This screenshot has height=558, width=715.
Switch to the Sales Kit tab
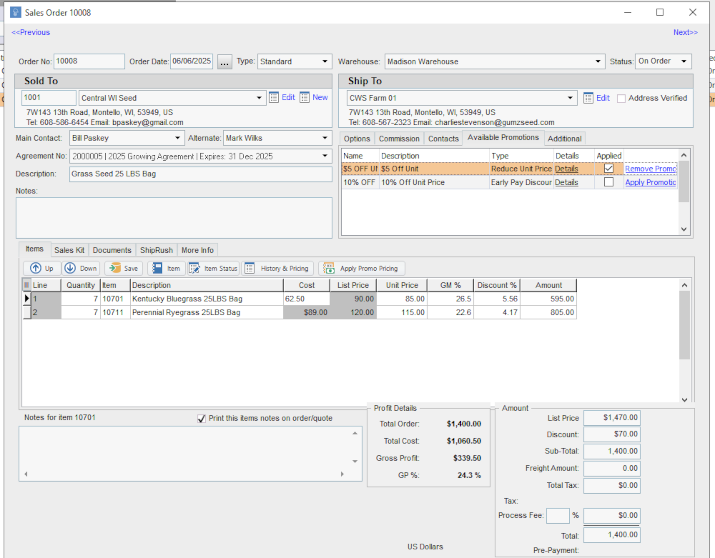point(69,250)
